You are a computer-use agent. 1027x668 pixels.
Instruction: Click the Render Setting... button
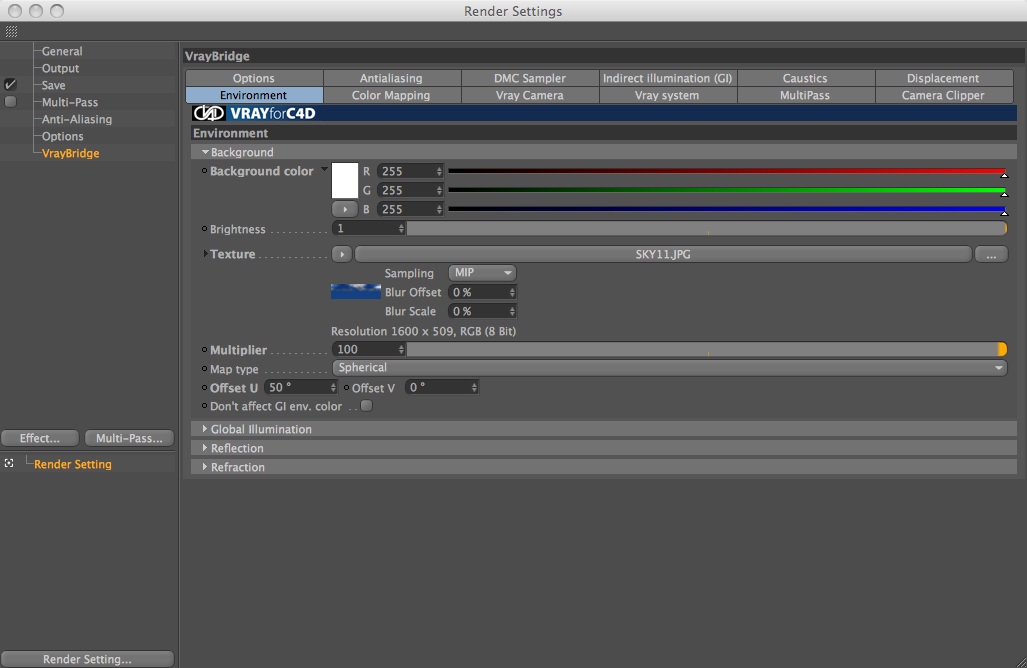coord(87,659)
